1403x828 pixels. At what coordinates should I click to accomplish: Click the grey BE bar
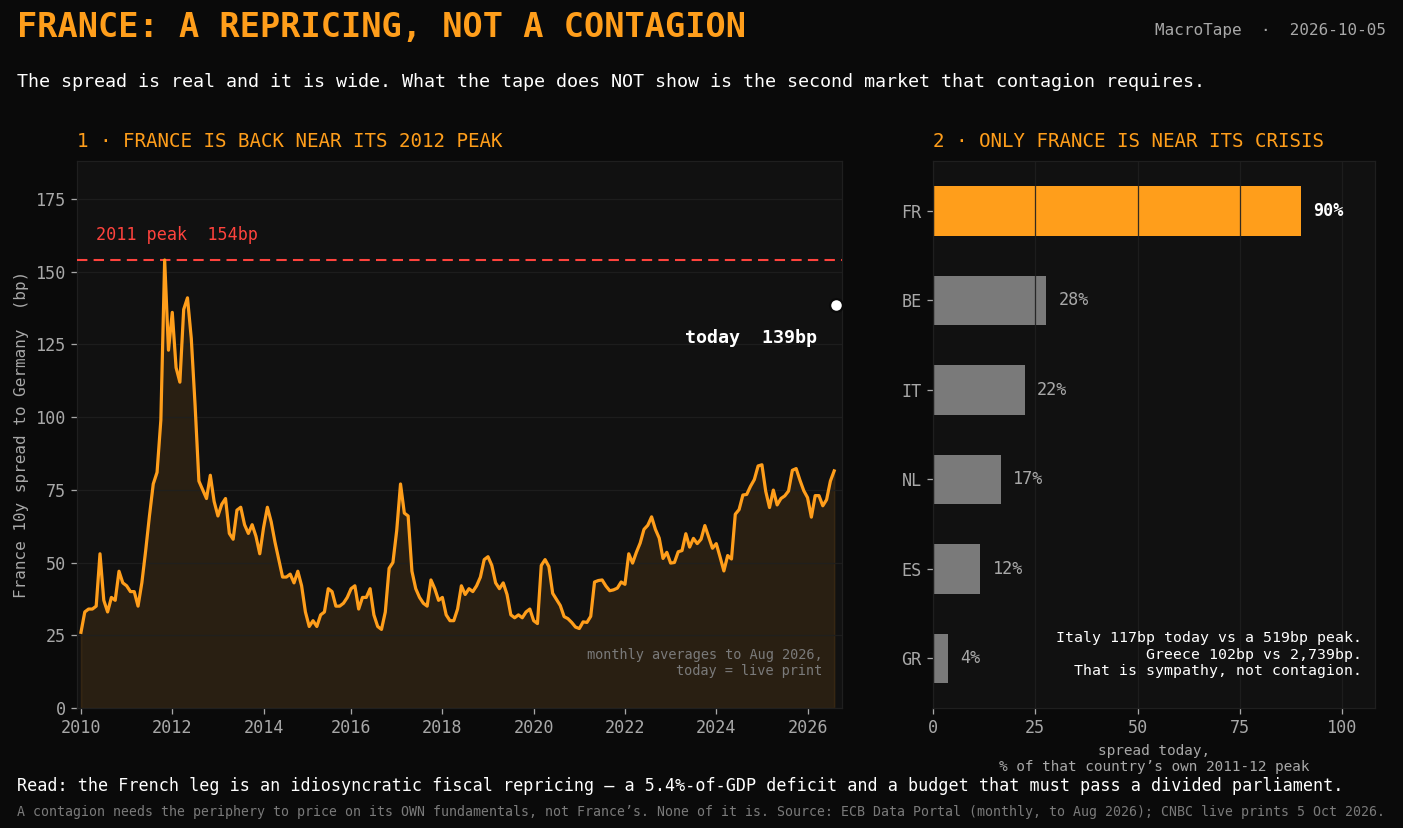[990, 300]
